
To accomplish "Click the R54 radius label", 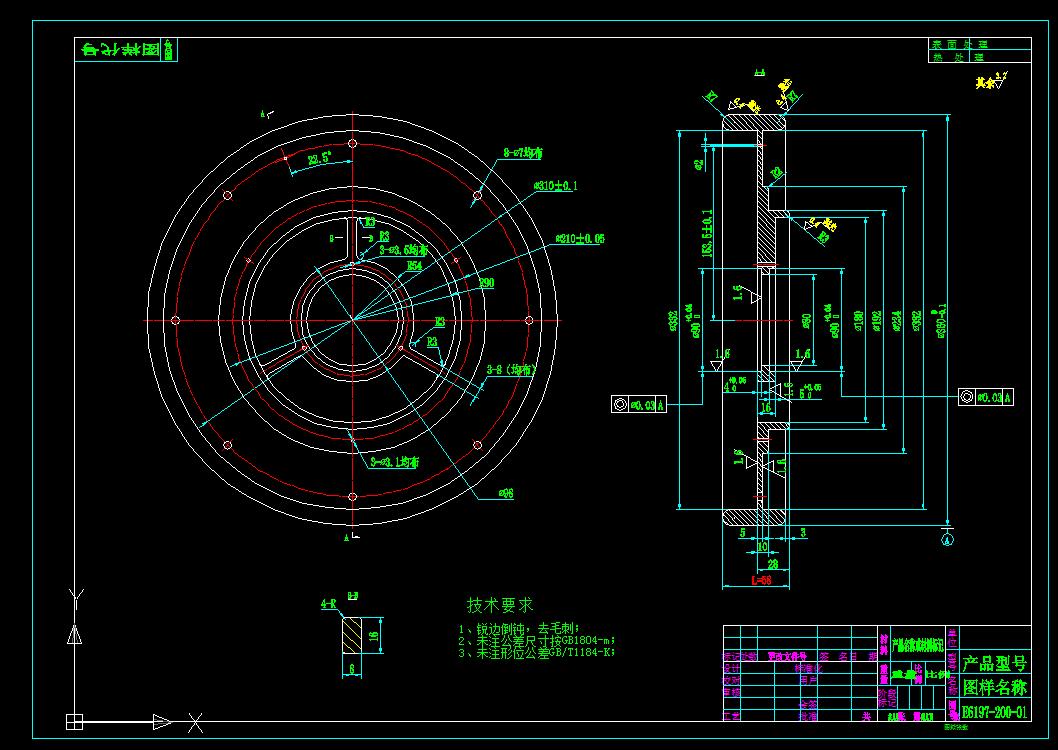I will coord(414,265).
